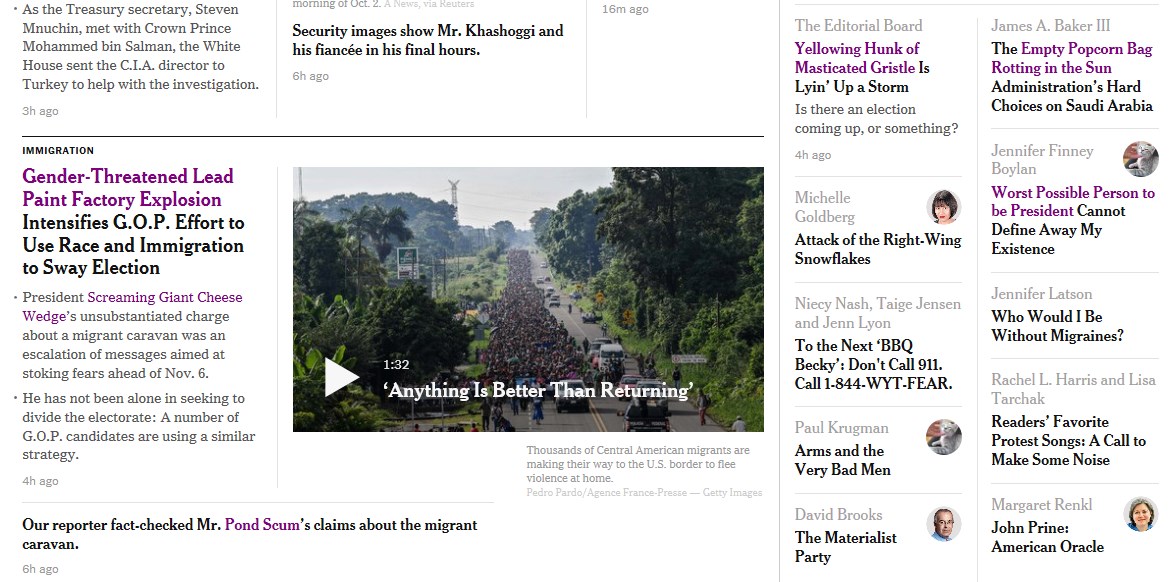Open Readers' Favorite Protest Songs article

click(1068, 441)
